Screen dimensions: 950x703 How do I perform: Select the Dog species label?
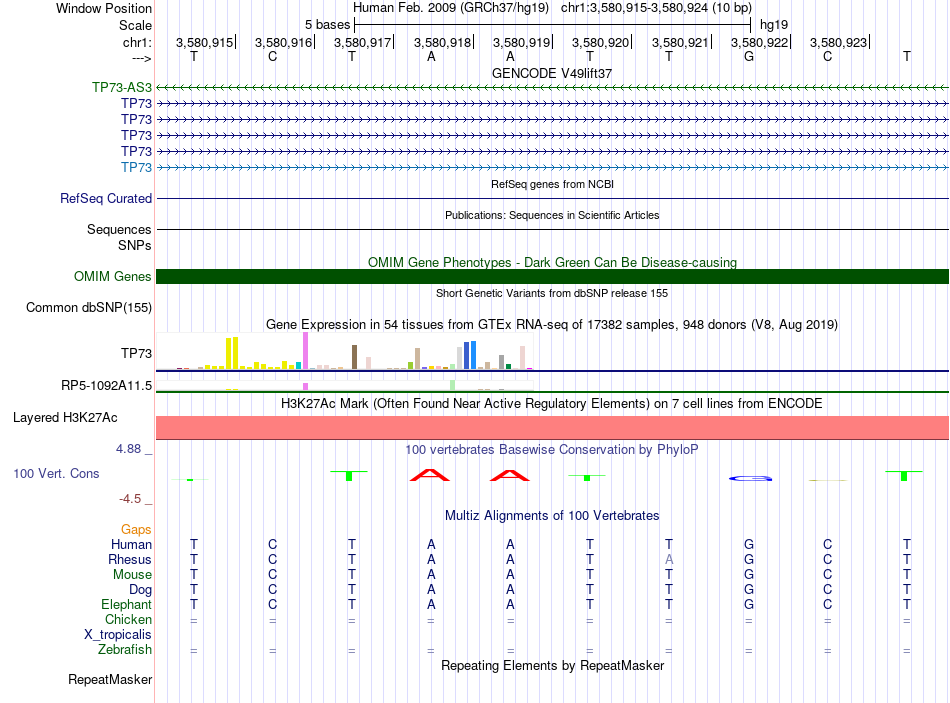140,590
